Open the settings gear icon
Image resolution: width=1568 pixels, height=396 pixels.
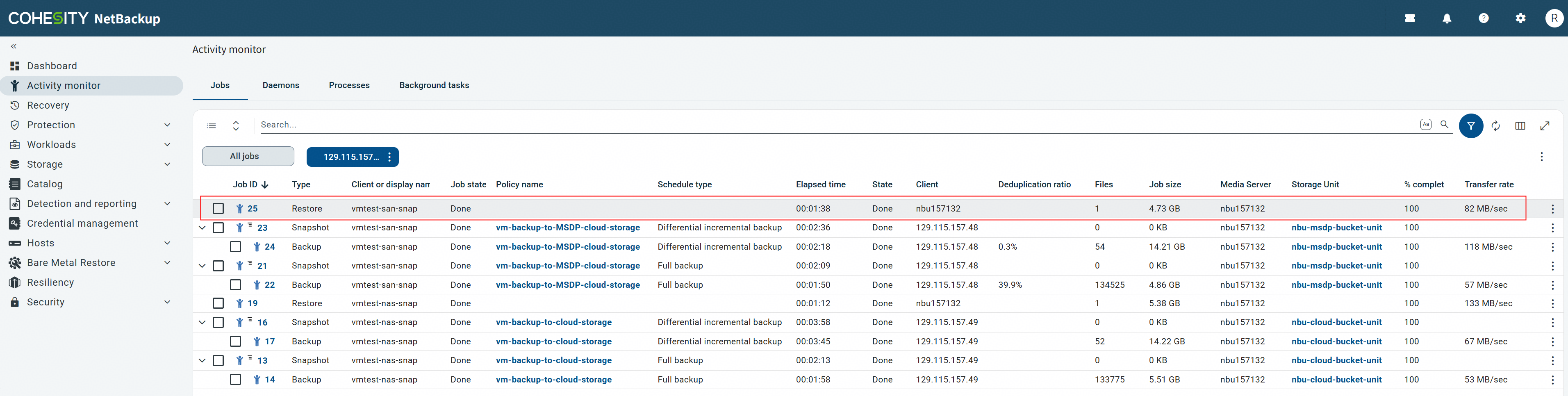point(1520,18)
